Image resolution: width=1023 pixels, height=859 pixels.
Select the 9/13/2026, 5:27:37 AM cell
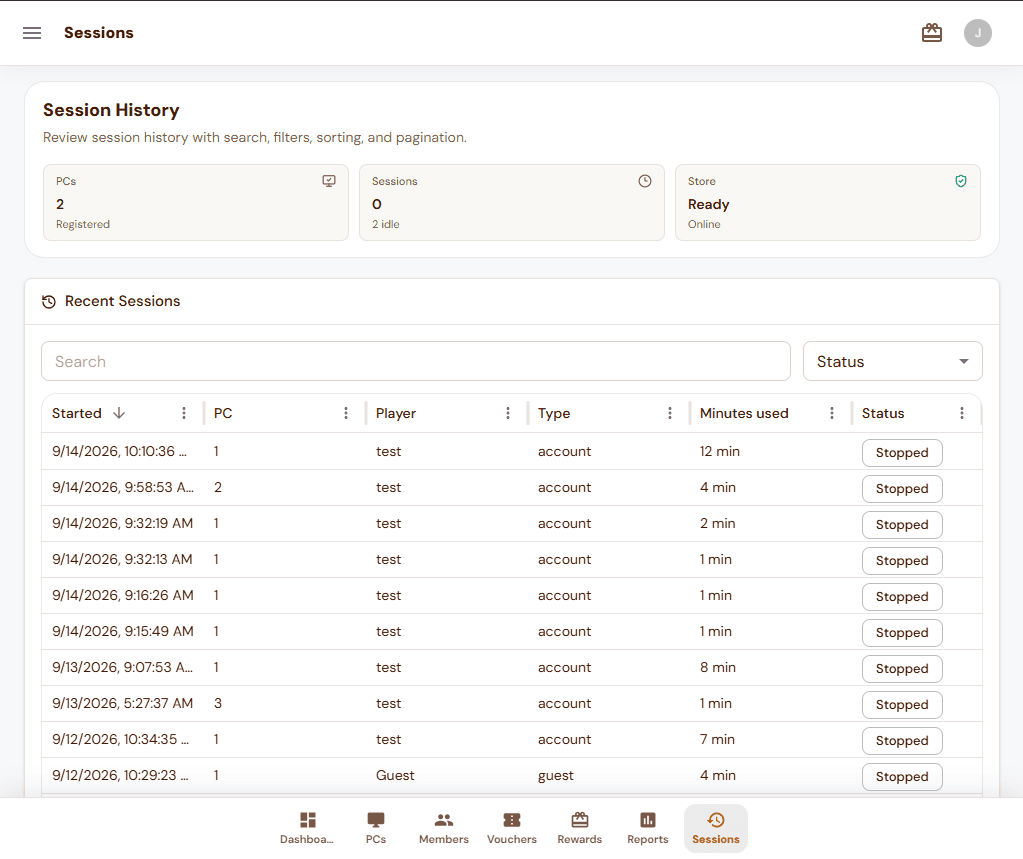coord(123,703)
